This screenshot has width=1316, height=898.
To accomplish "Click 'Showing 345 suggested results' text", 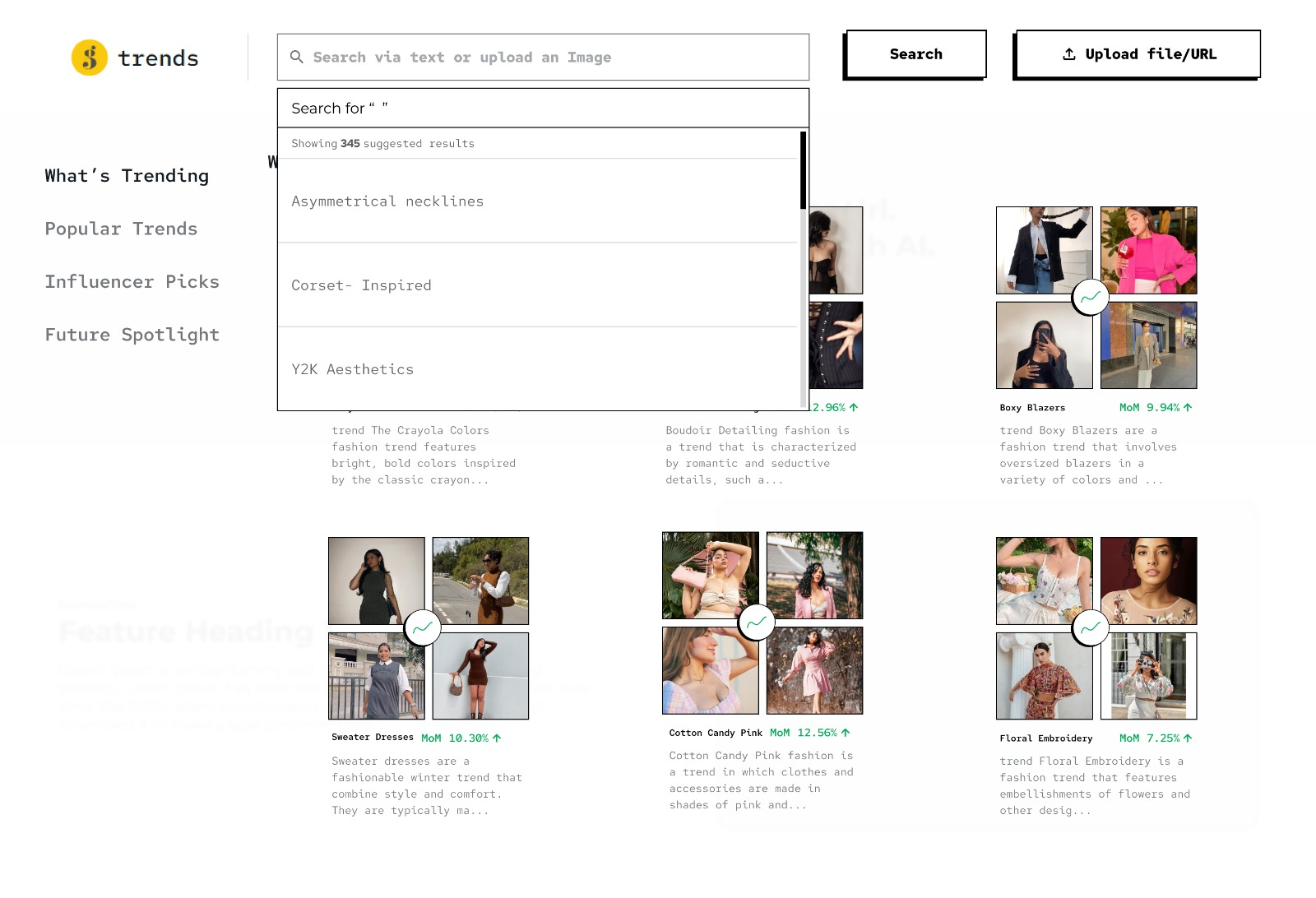I will [382, 144].
